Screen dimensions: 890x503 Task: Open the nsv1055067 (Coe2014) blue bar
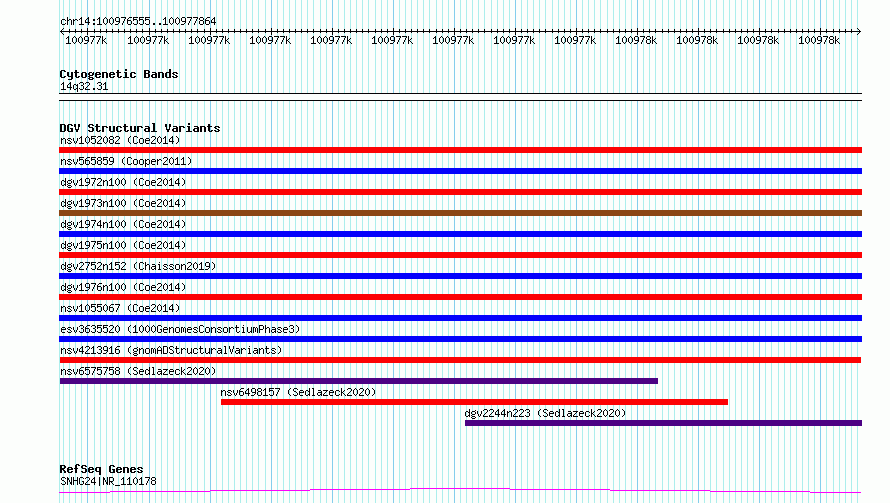[460, 318]
